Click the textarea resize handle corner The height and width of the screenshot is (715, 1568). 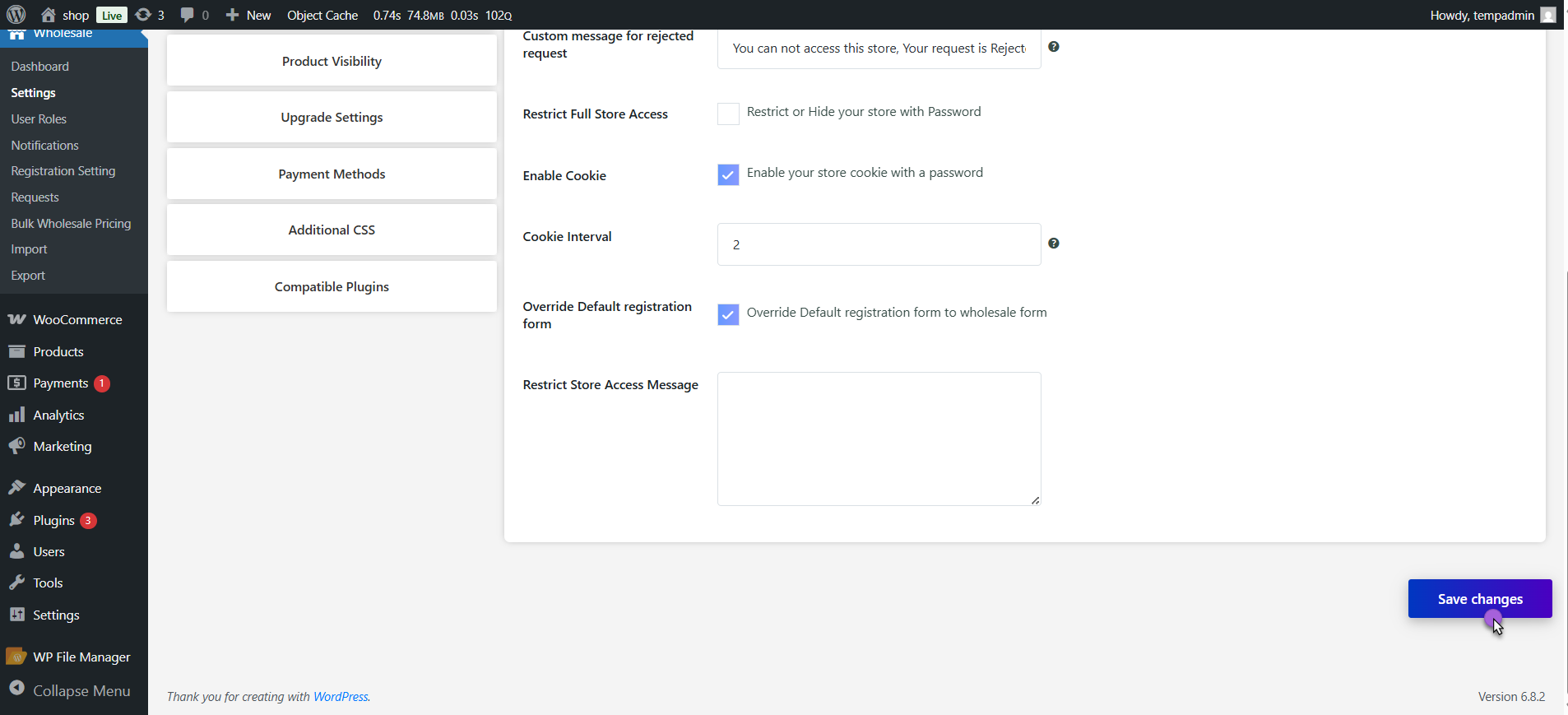click(1035, 500)
